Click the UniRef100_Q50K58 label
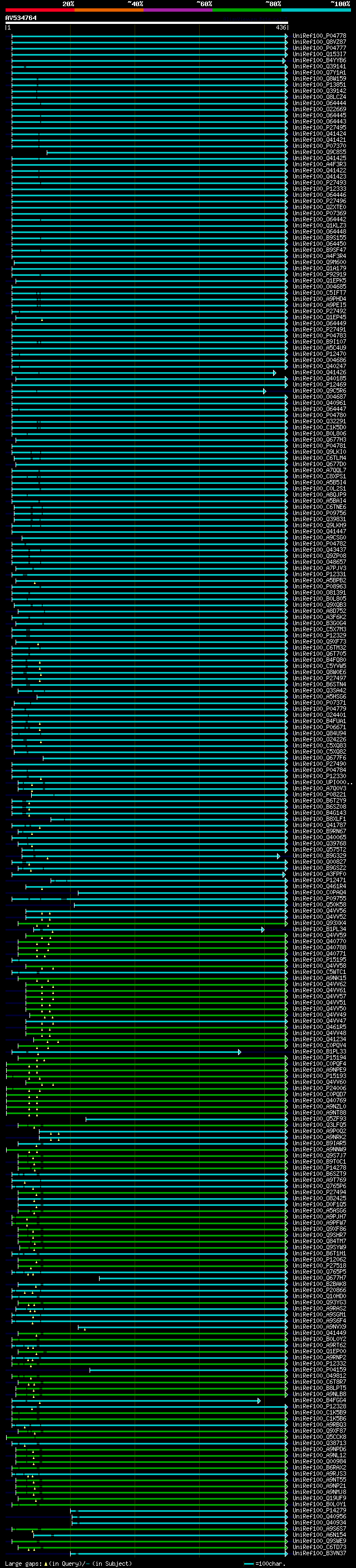Image resolution: width=356 pixels, height=1568 pixels. [x=319, y=904]
